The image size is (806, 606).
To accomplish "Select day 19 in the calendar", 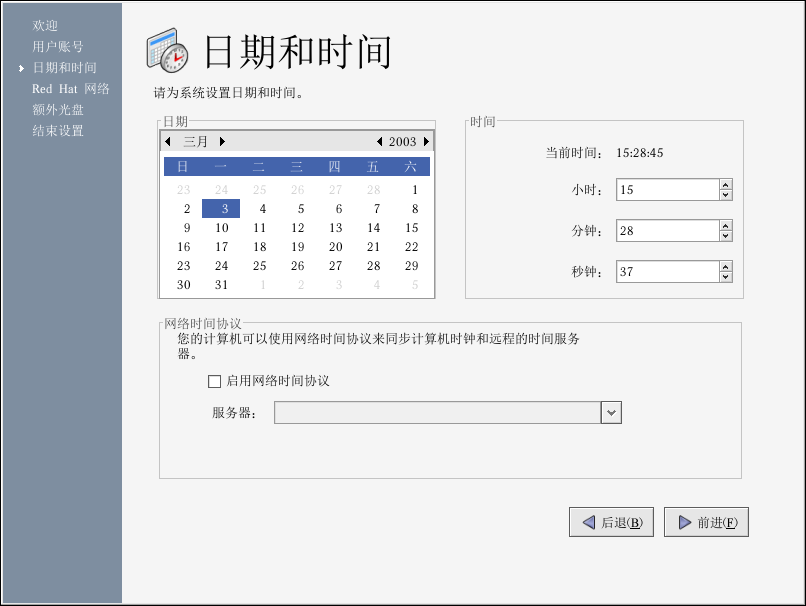I will pos(298,247).
